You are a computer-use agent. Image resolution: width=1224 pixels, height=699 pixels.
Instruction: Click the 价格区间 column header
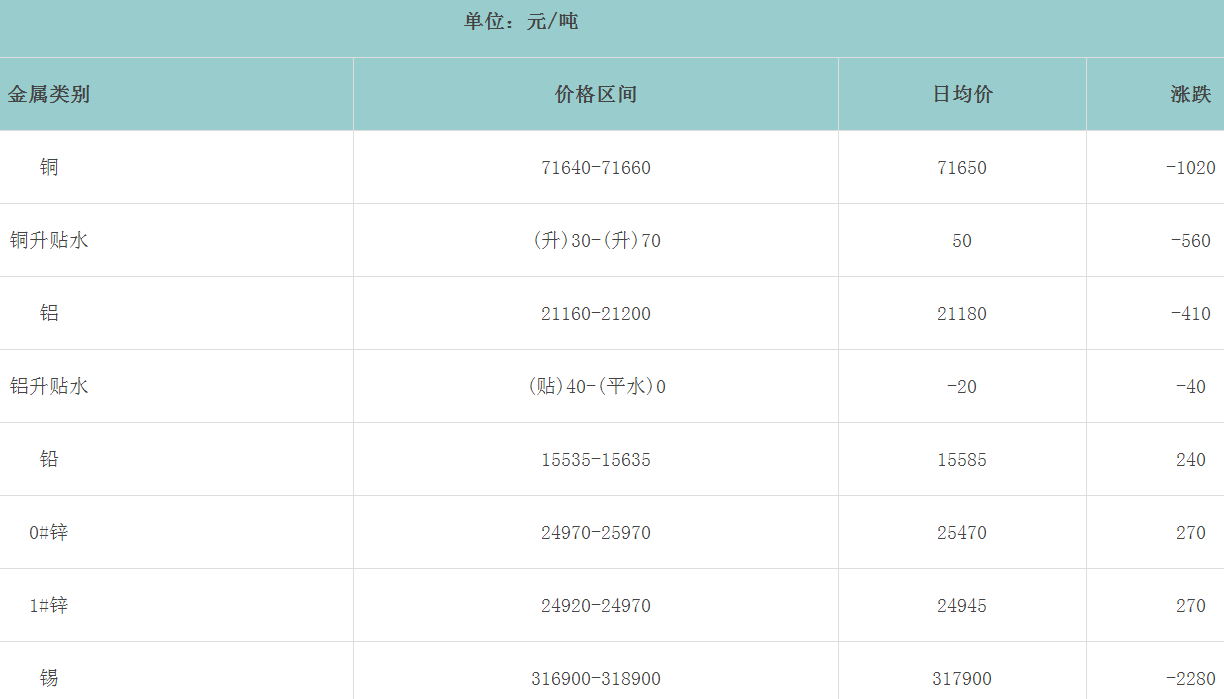point(596,95)
